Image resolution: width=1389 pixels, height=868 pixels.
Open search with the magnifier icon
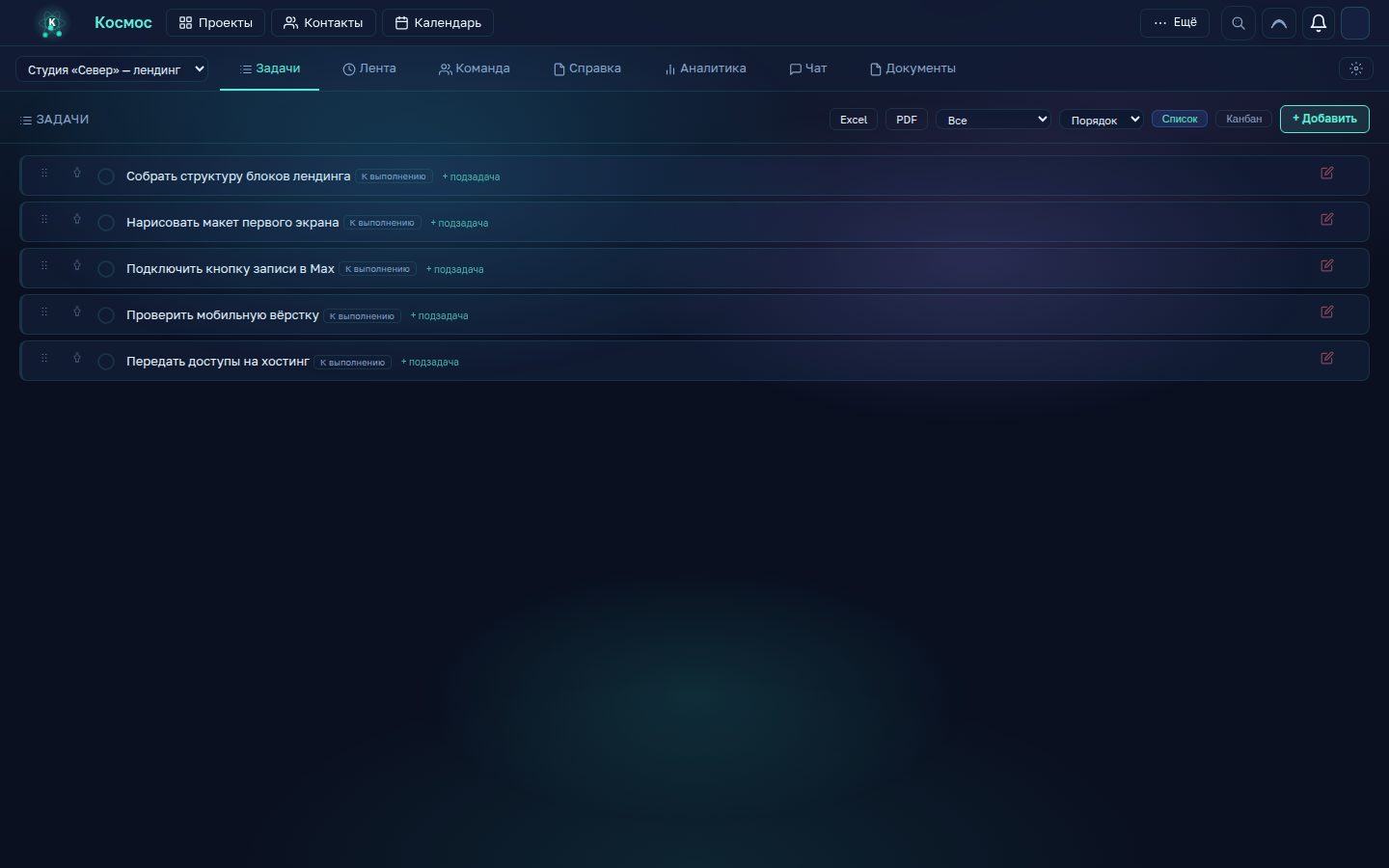(x=1239, y=23)
